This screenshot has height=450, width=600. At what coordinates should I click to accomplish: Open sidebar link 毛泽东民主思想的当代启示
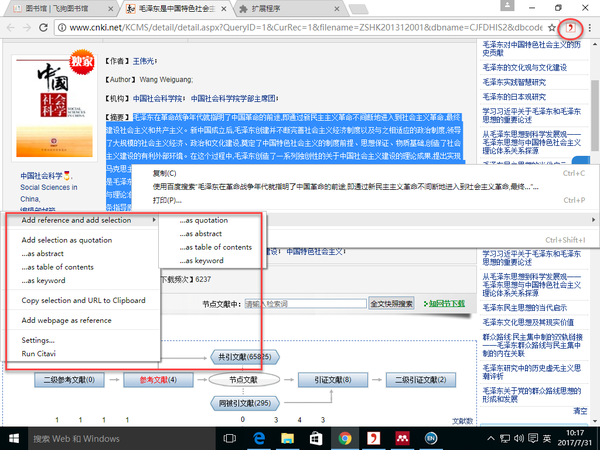[x=525, y=308]
